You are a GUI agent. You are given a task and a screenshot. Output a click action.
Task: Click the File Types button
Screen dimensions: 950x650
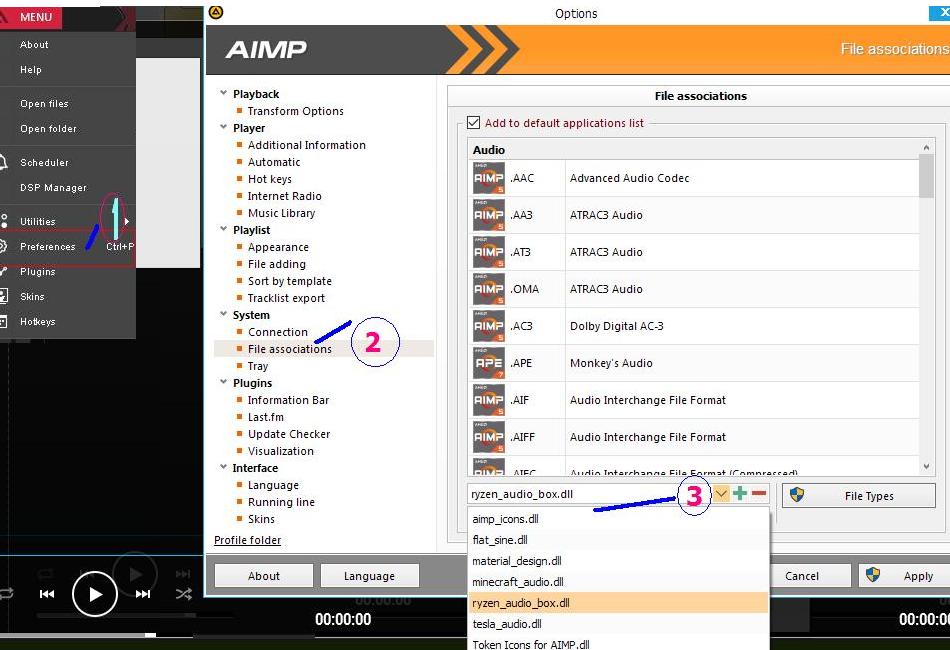[859, 496]
